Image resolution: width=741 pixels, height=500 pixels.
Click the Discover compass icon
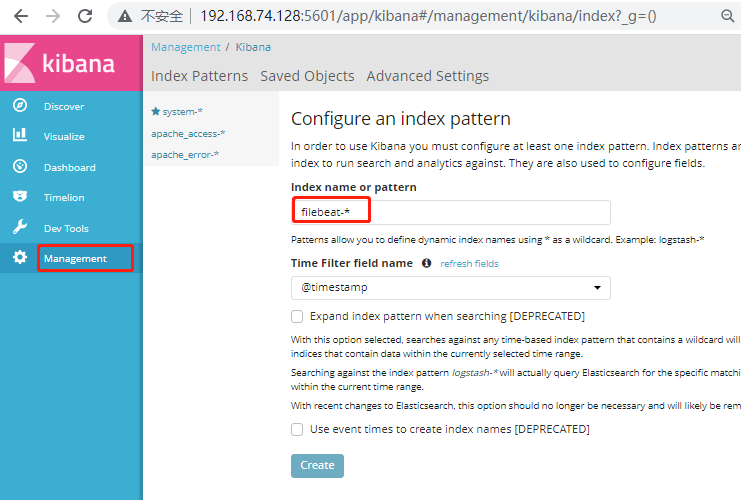pos(20,105)
